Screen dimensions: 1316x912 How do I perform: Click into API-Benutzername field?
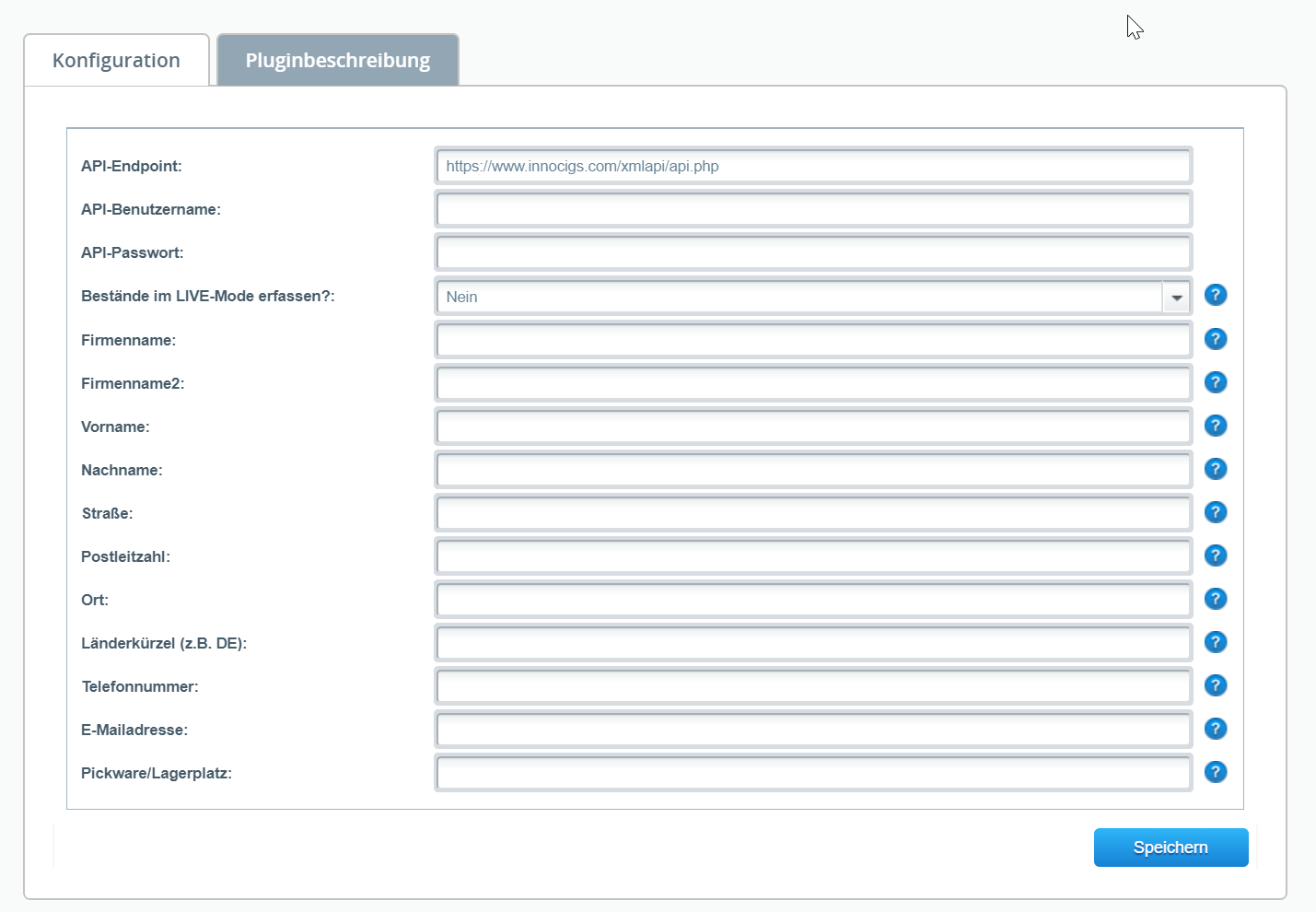click(813, 209)
